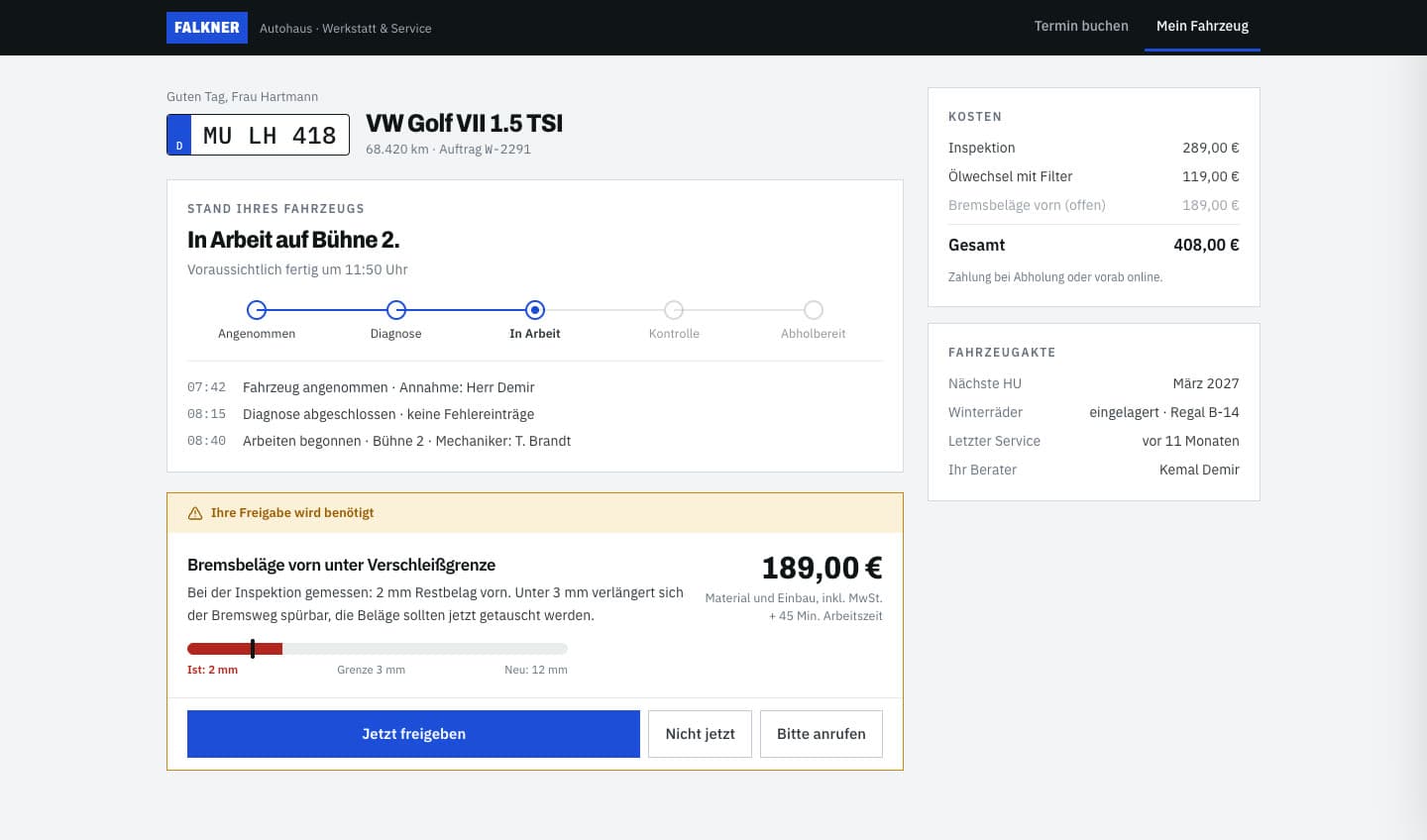Click the brake pad wear gauge bar
The image size is (1427, 840).
click(x=378, y=649)
